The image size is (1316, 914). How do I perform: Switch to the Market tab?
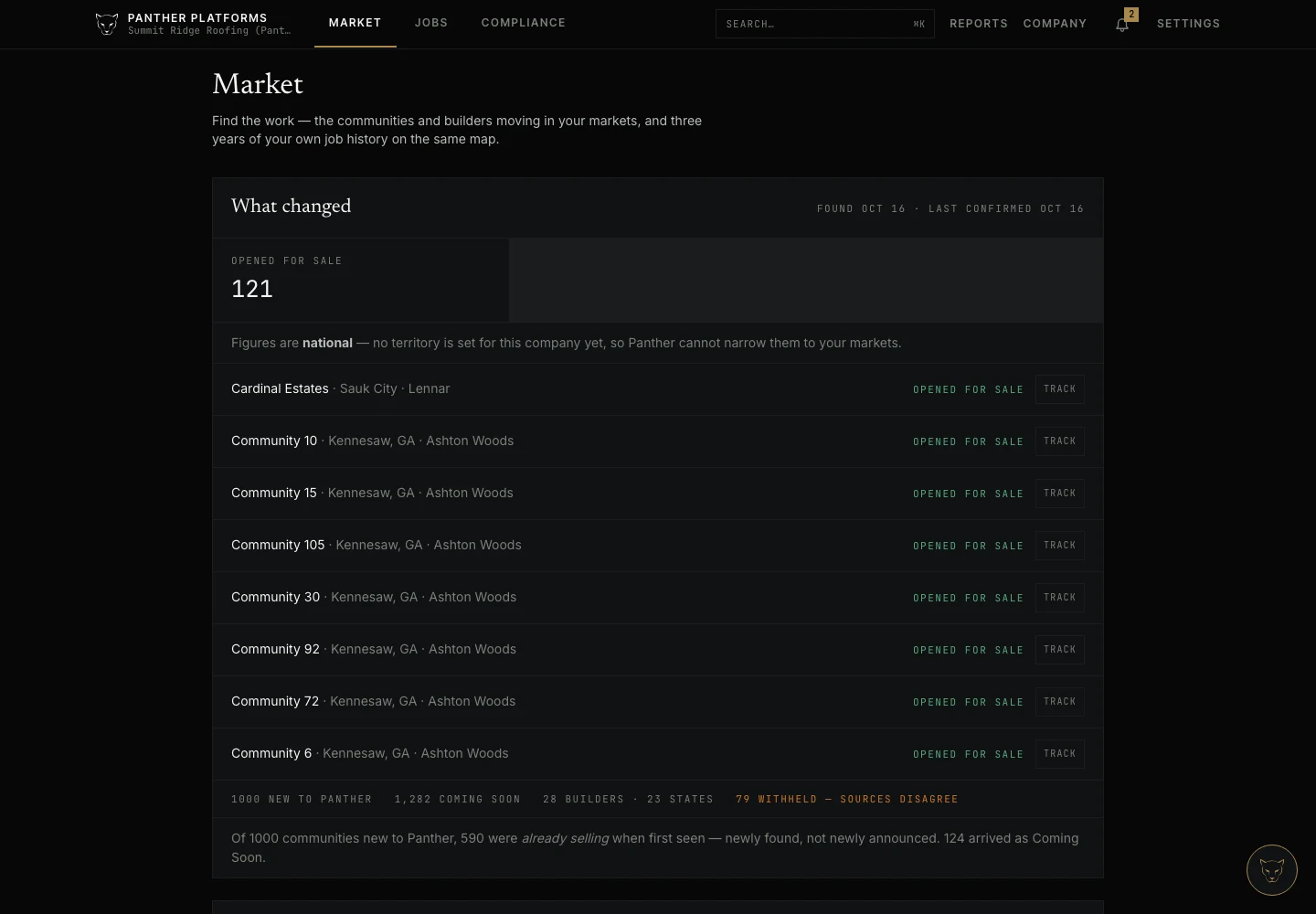pos(355,23)
